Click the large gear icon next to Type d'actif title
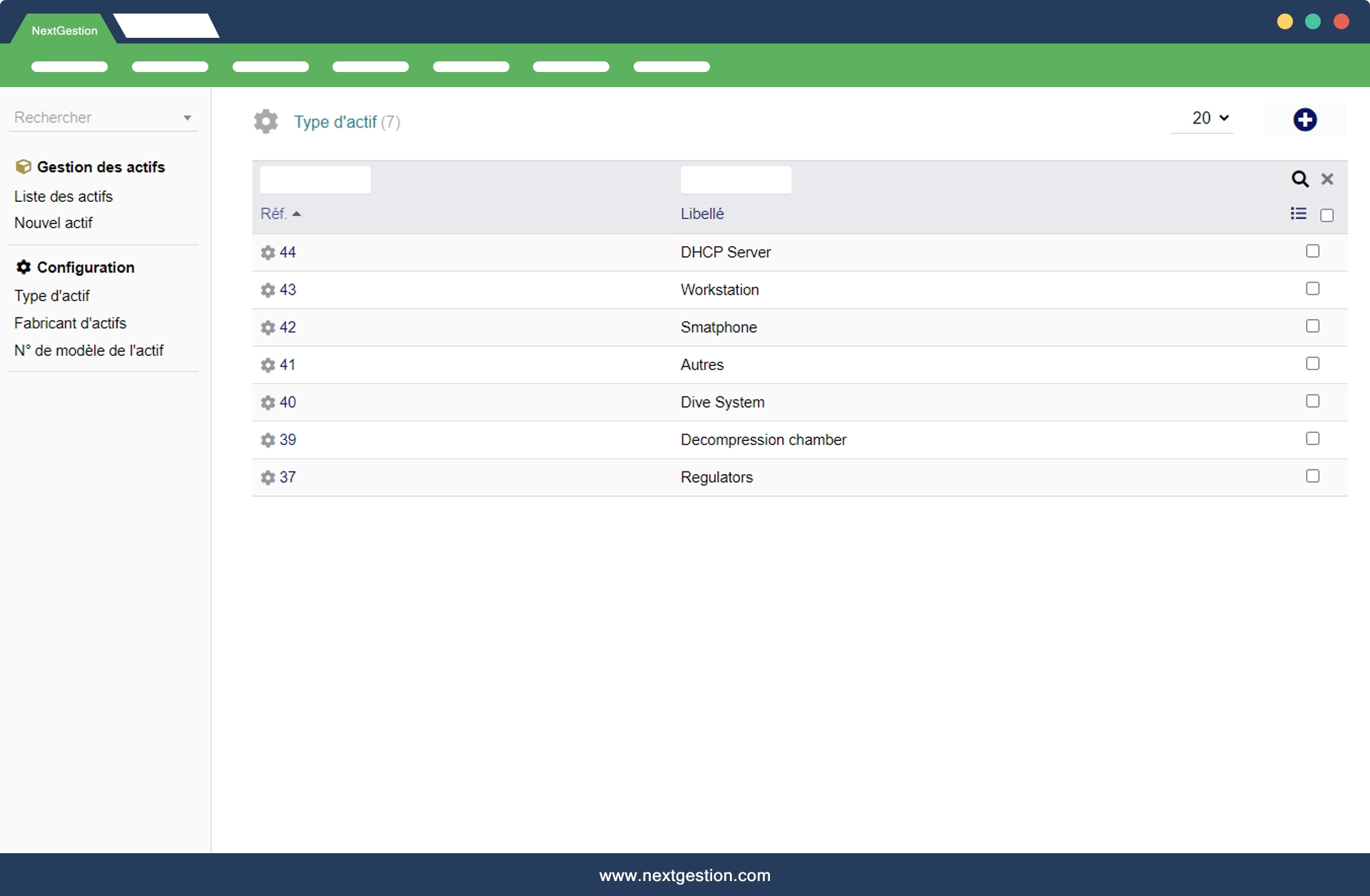Image resolution: width=1370 pixels, height=896 pixels. 266,121
